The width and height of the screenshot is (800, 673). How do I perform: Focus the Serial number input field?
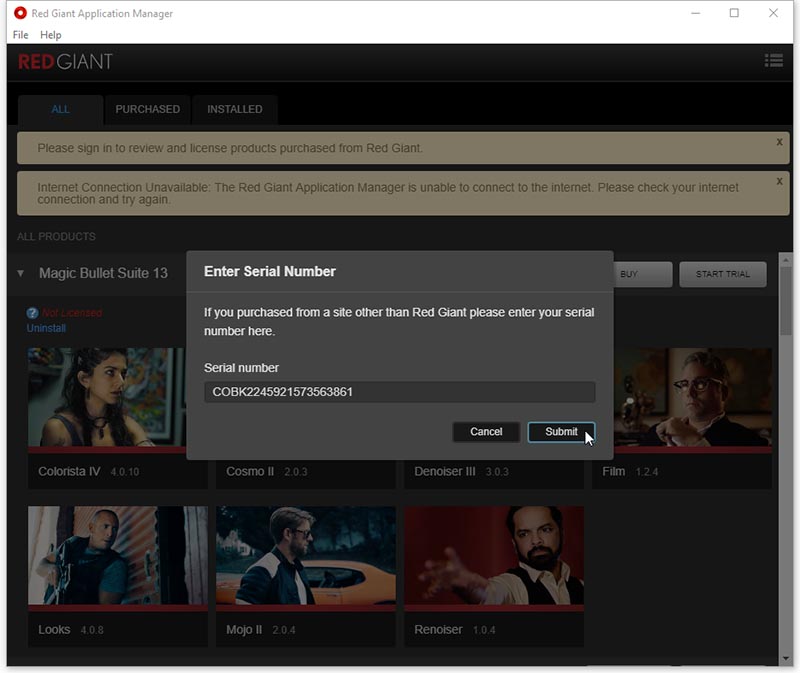[399, 392]
